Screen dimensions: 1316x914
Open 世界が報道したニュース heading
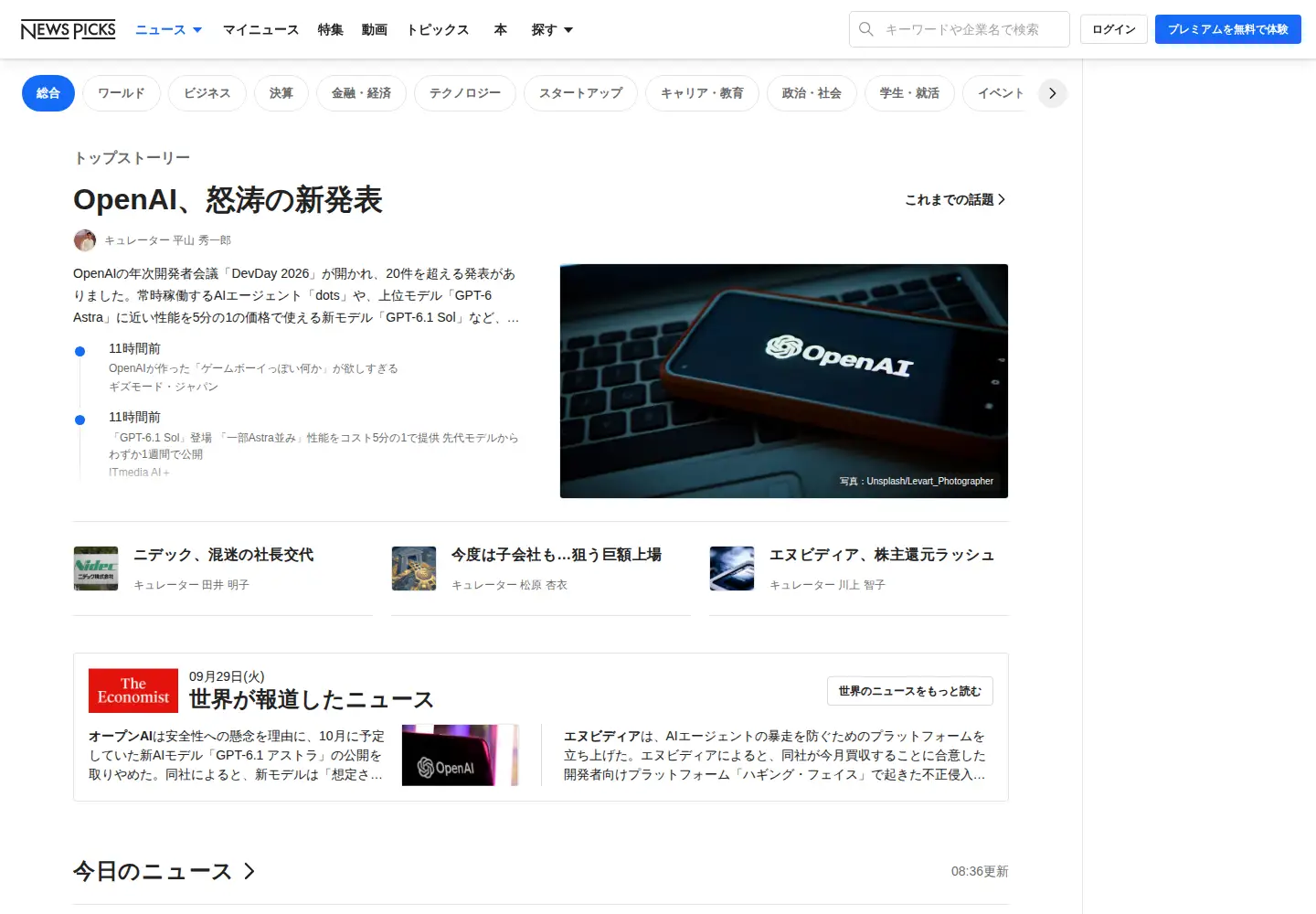point(312,699)
